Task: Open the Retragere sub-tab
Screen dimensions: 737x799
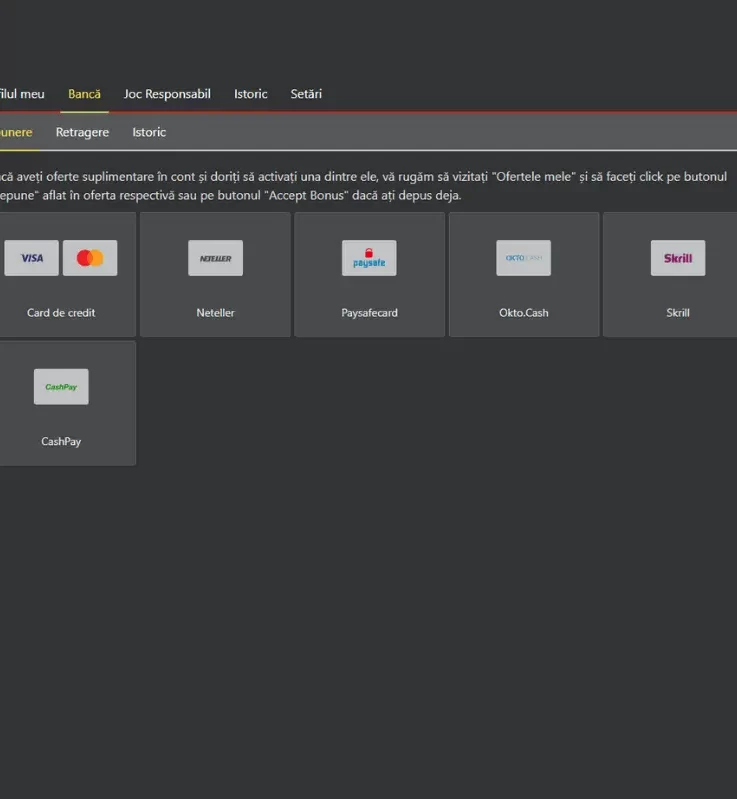Action: click(82, 132)
